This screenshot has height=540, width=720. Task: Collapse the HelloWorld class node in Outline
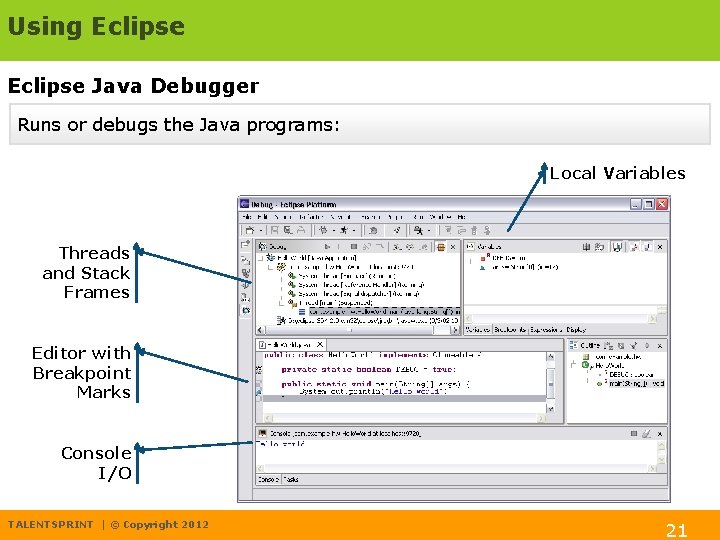(573, 366)
